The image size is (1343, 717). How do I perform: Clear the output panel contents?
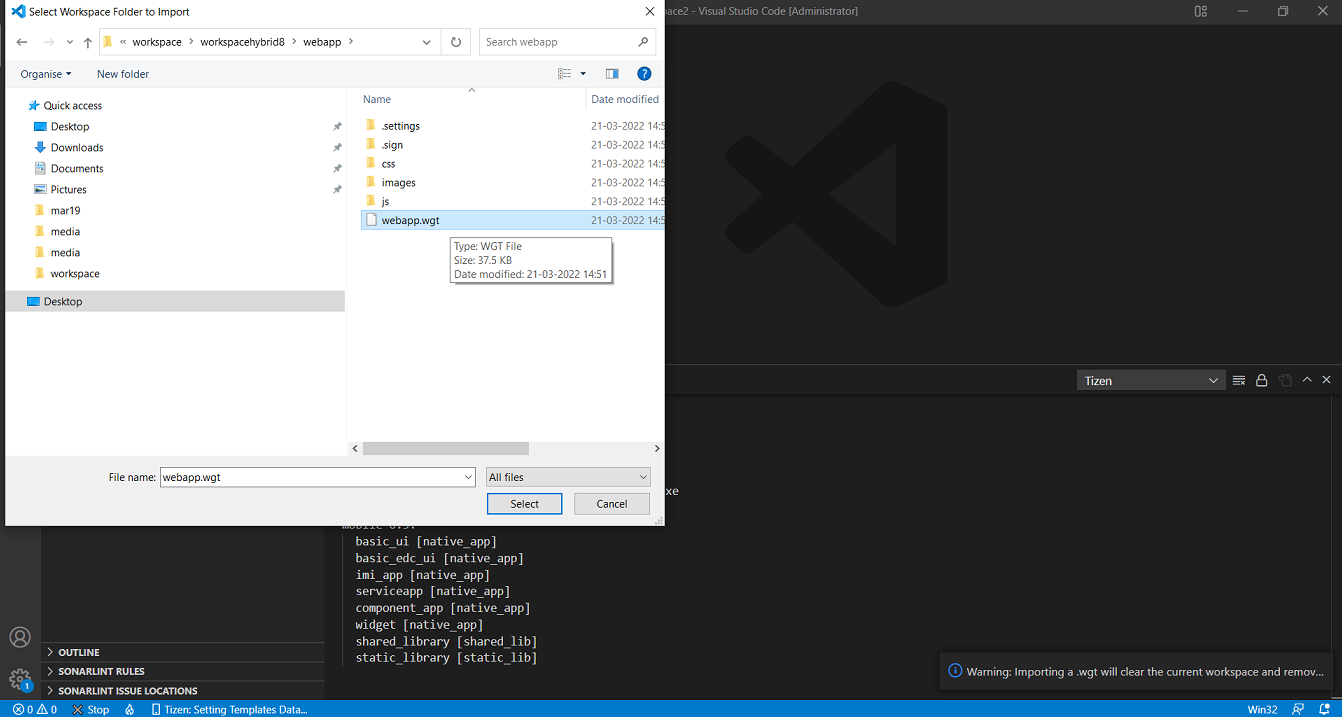[x=1239, y=380]
